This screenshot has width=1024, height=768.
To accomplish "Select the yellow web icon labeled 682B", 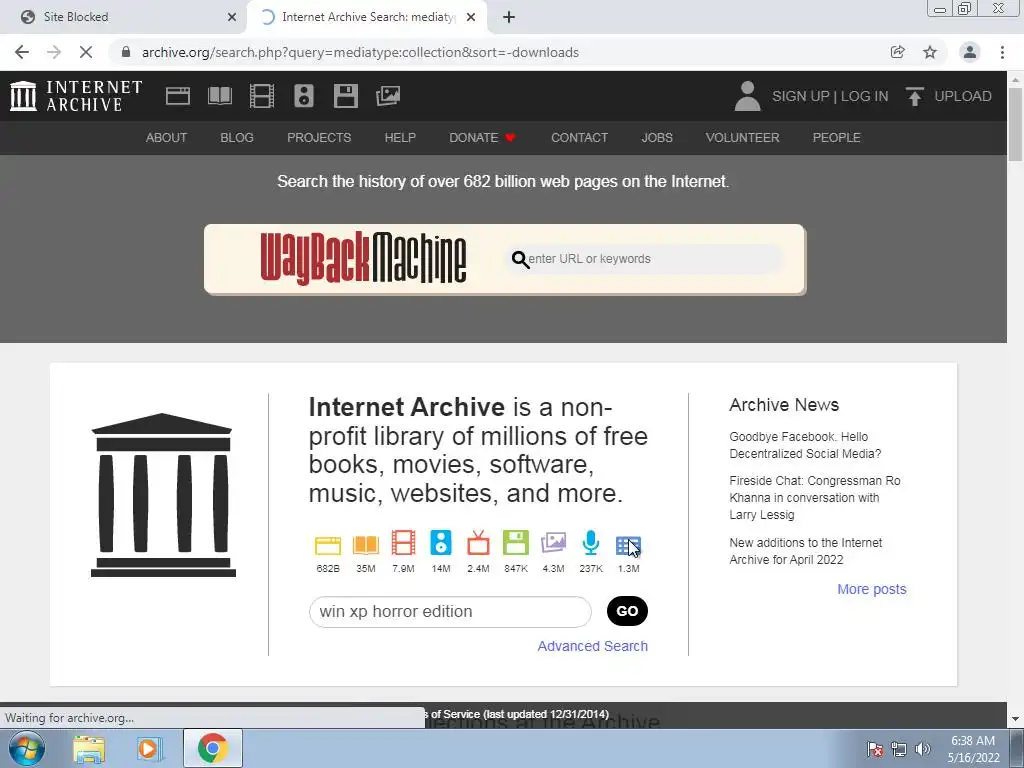I will point(328,545).
